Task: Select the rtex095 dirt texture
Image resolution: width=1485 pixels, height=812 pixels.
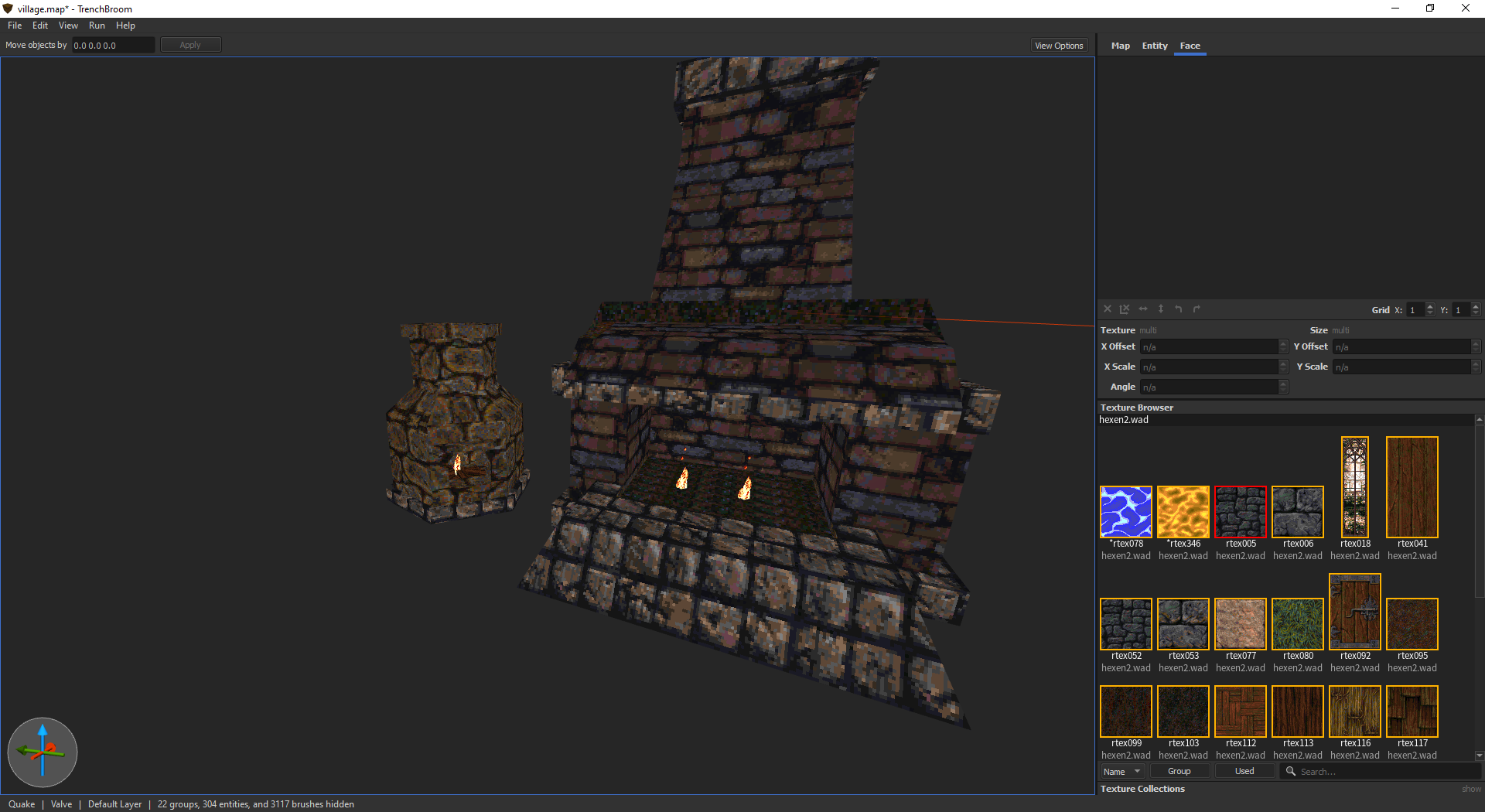Action: pyautogui.click(x=1412, y=624)
